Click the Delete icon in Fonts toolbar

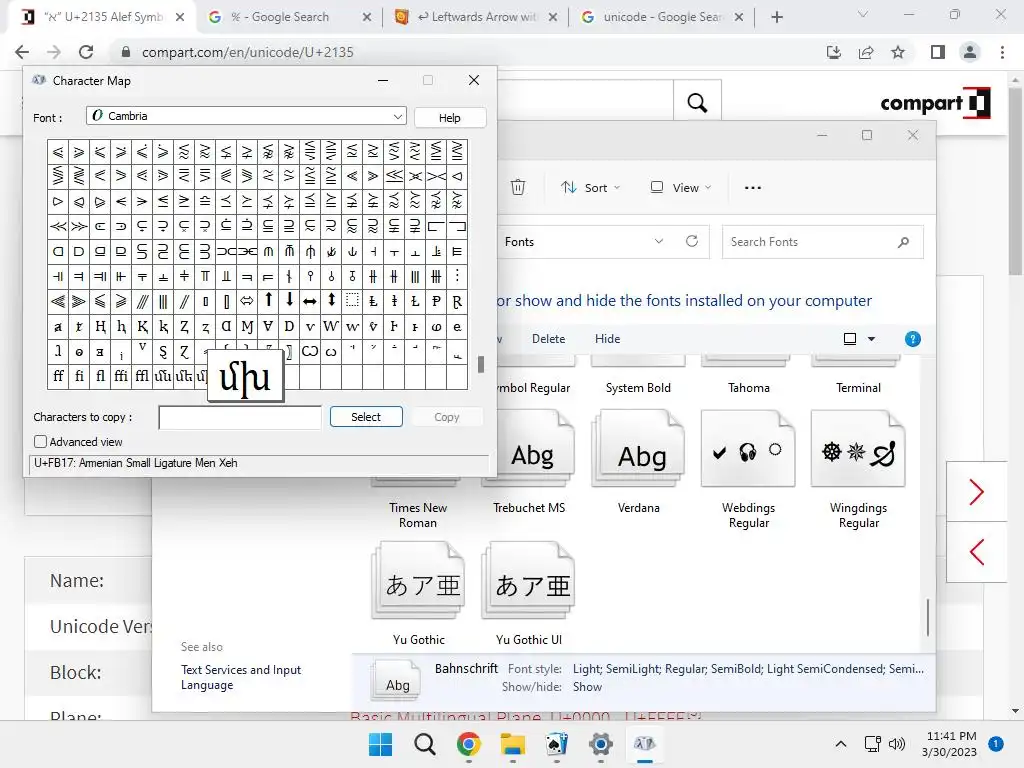pyautogui.click(x=518, y=187)
